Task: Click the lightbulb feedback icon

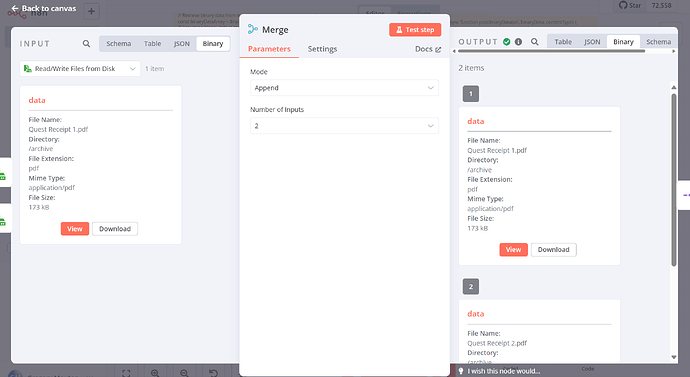Action: pyautogui.click(x=461, y=371)
